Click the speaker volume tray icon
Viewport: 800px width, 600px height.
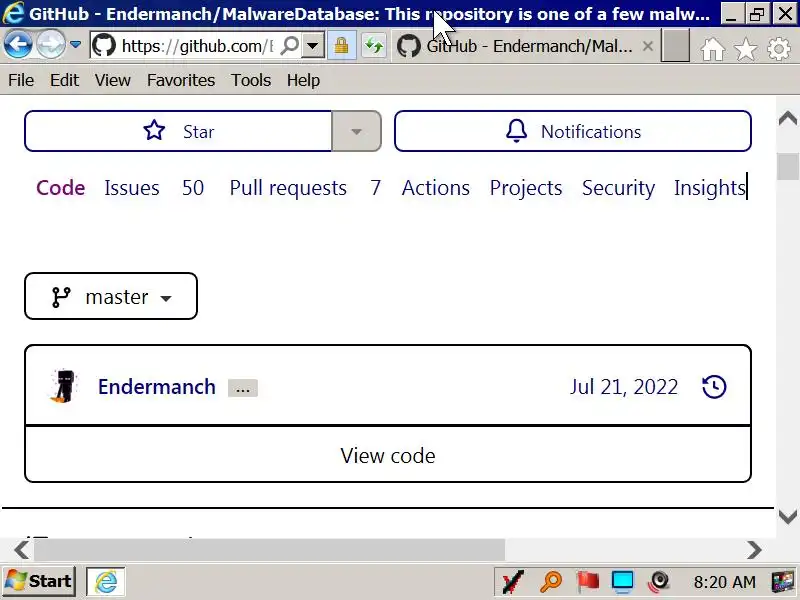pyautogui.click(x=659, y=581)
